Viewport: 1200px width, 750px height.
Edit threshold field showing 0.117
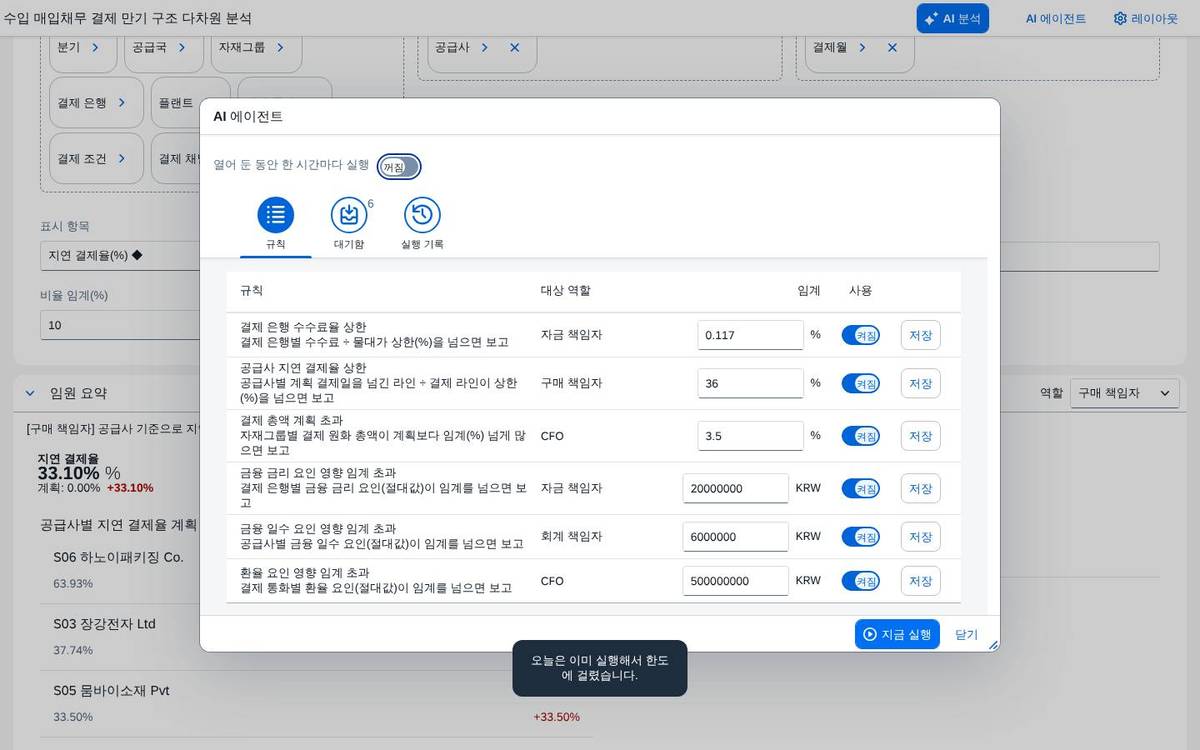(750, 335)
